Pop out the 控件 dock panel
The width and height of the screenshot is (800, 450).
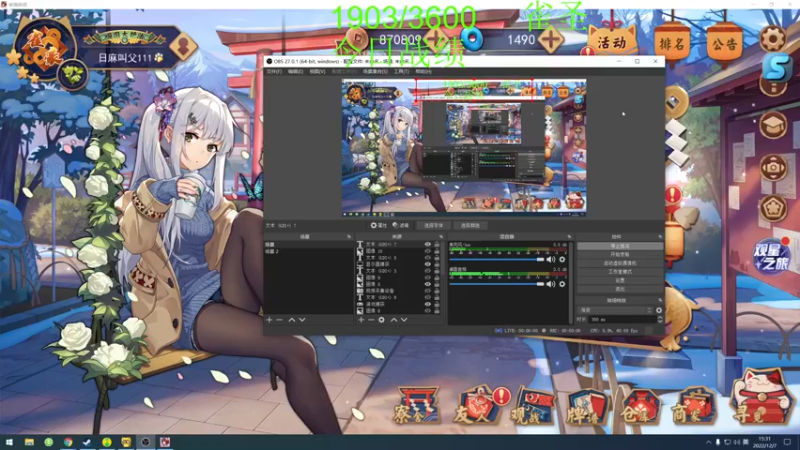pos(660,237)
